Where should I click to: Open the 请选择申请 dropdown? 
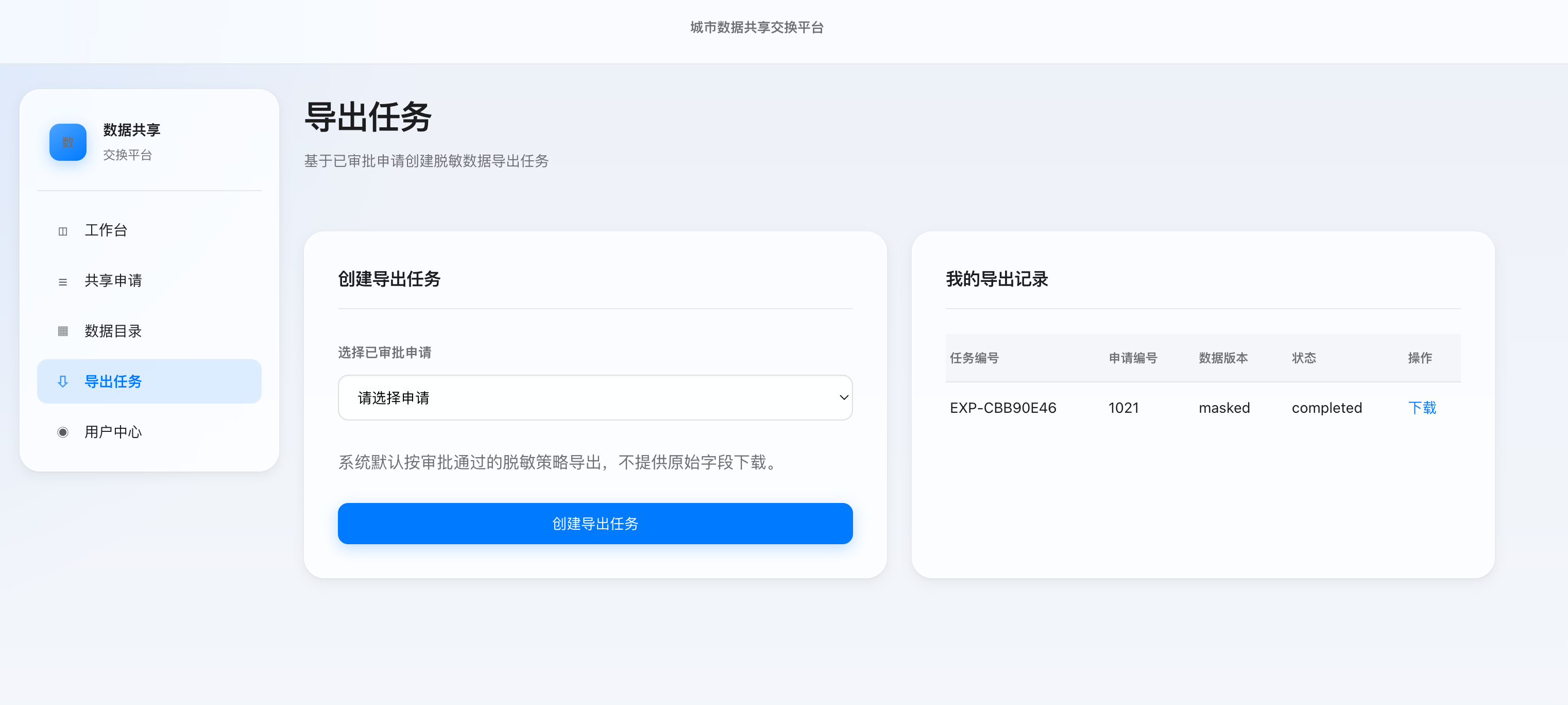tap(594, 397)
